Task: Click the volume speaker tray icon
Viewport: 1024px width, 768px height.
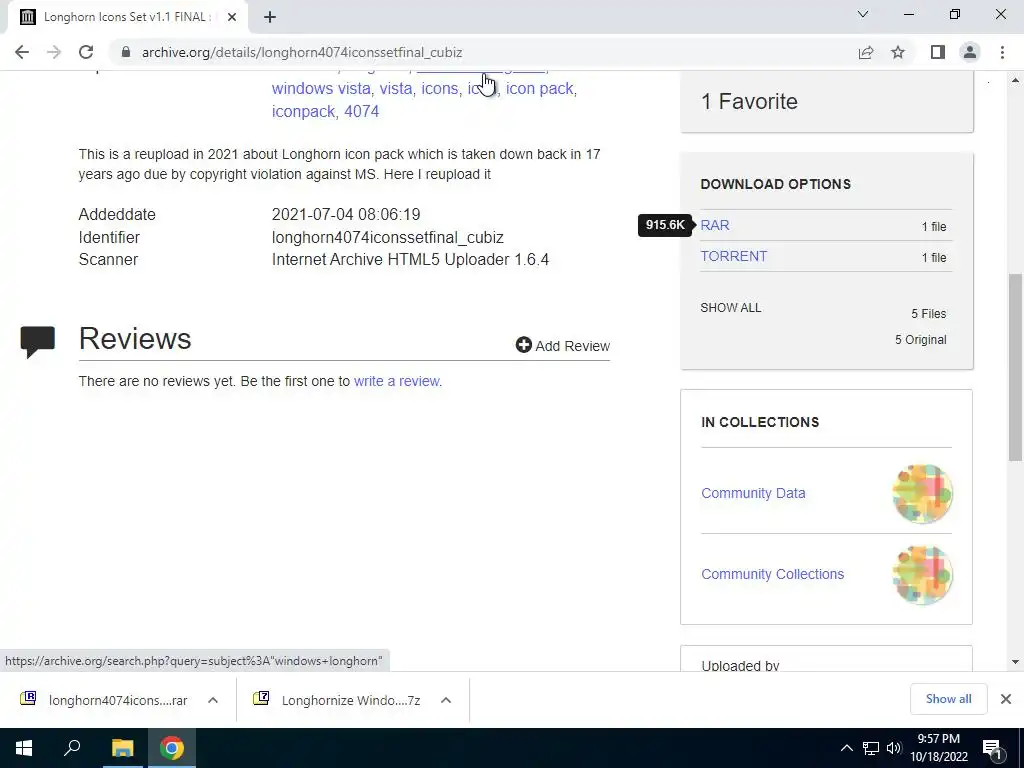Action: pos(894,748)
